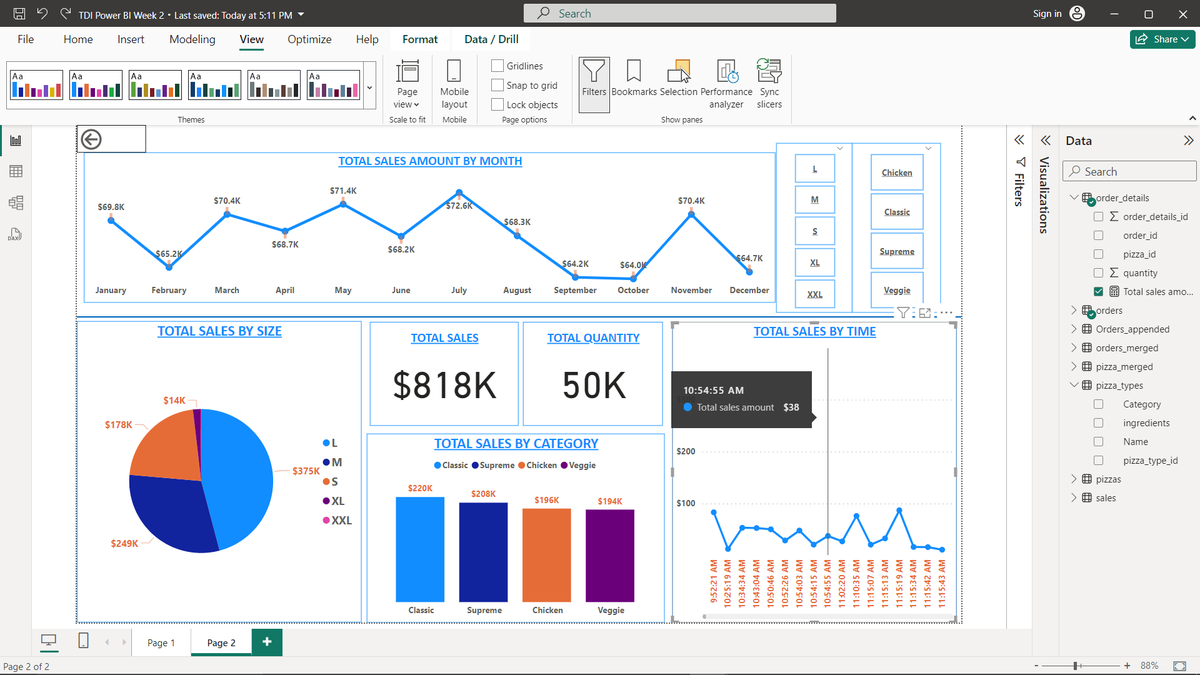This screenshot has height=675, width=1200.
Task: Enable Lock objects
Action: 498,104
